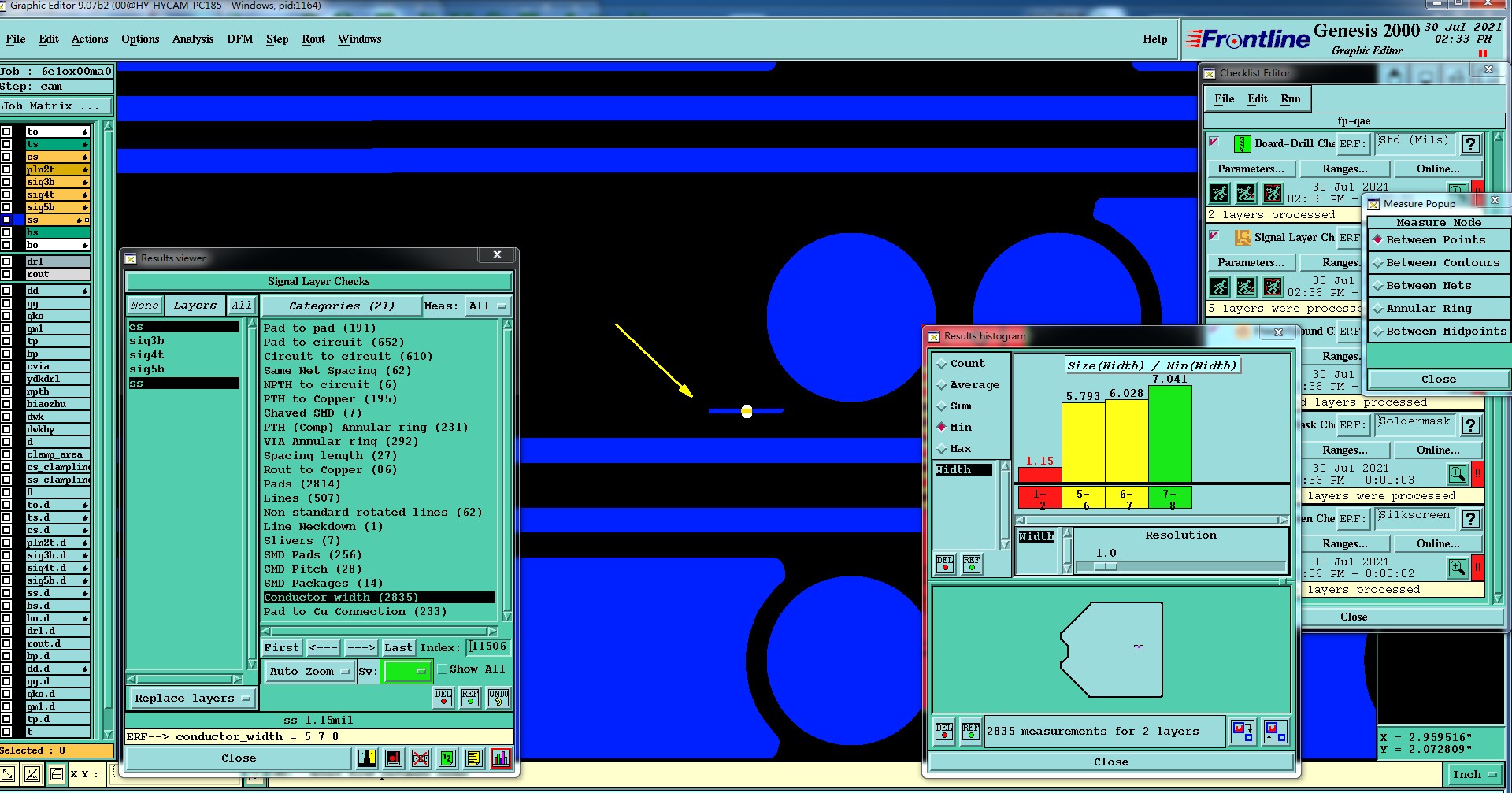Click second runner icon for Signal Layer check
This screenshot has height=793, width=1512.
tap(1246, 286)
